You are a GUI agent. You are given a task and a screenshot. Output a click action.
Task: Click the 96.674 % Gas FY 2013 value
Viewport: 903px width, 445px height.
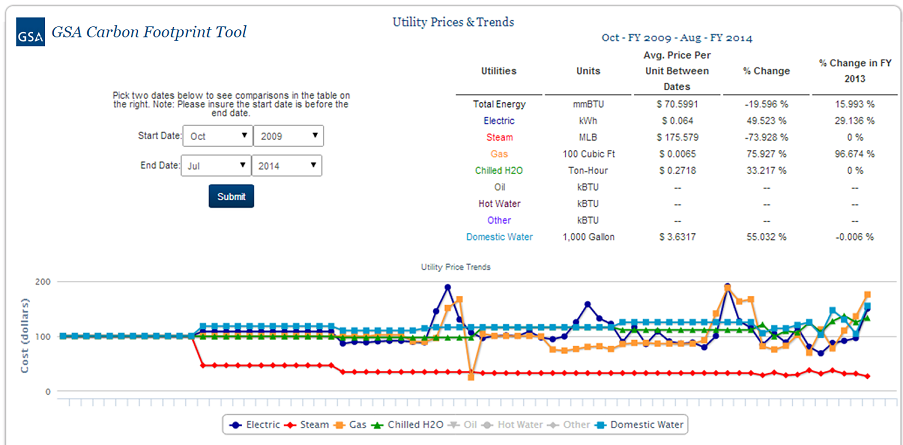tap(855, 154)
